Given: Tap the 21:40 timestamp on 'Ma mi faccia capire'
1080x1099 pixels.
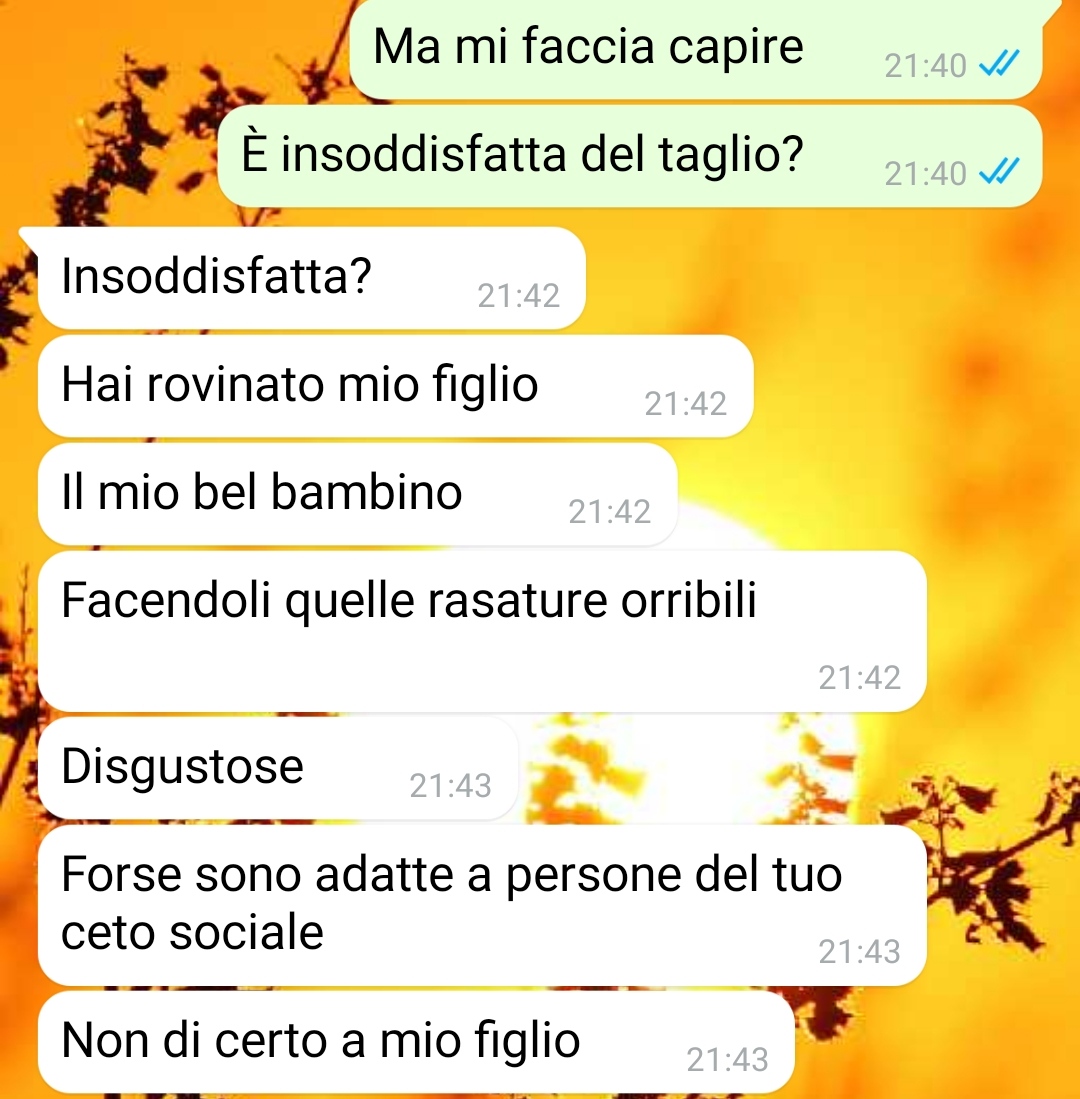Looking at the screenshot, I should (925, 66).
